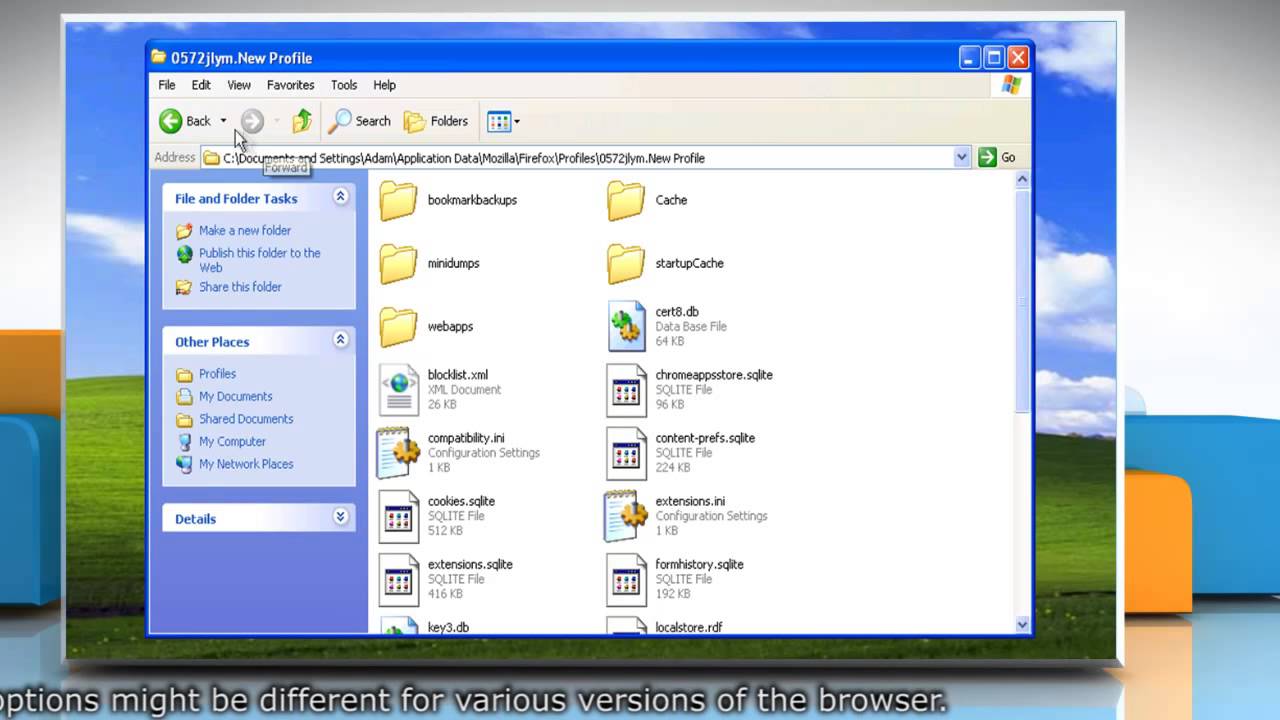Click the Go button
This screenshot has width=1280, height=720.
coord(997,157)
